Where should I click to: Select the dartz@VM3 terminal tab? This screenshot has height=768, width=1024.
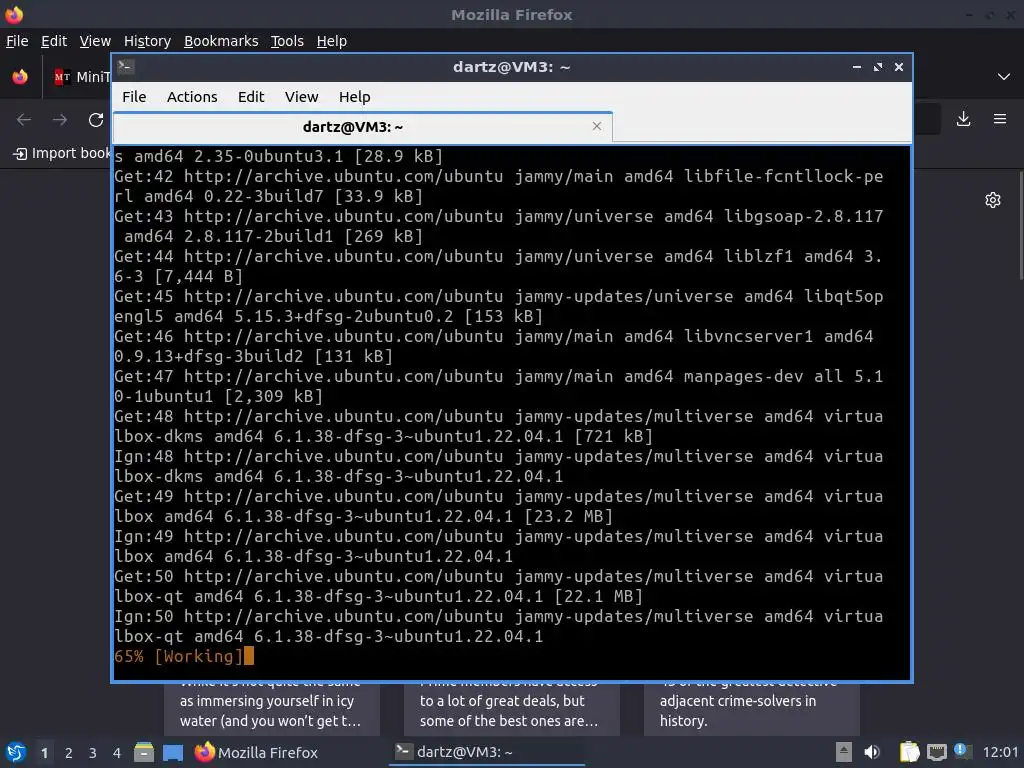click(362, 127)
